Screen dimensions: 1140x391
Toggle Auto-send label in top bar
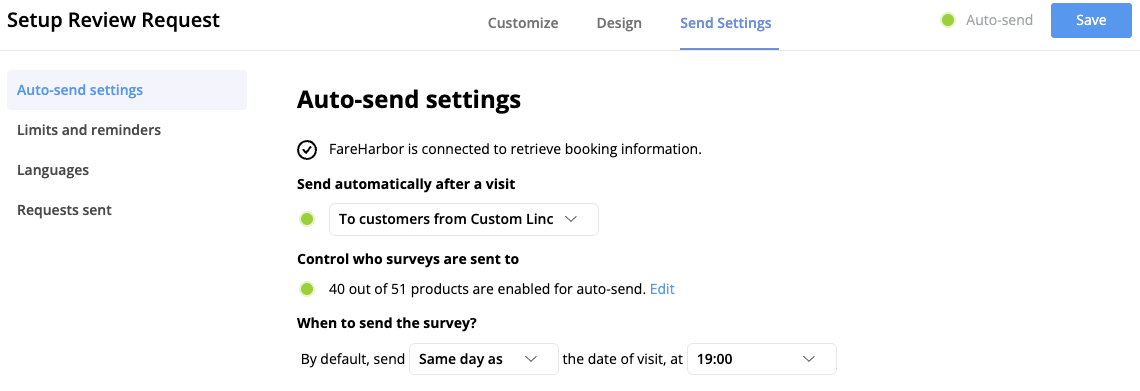[999, 20]
